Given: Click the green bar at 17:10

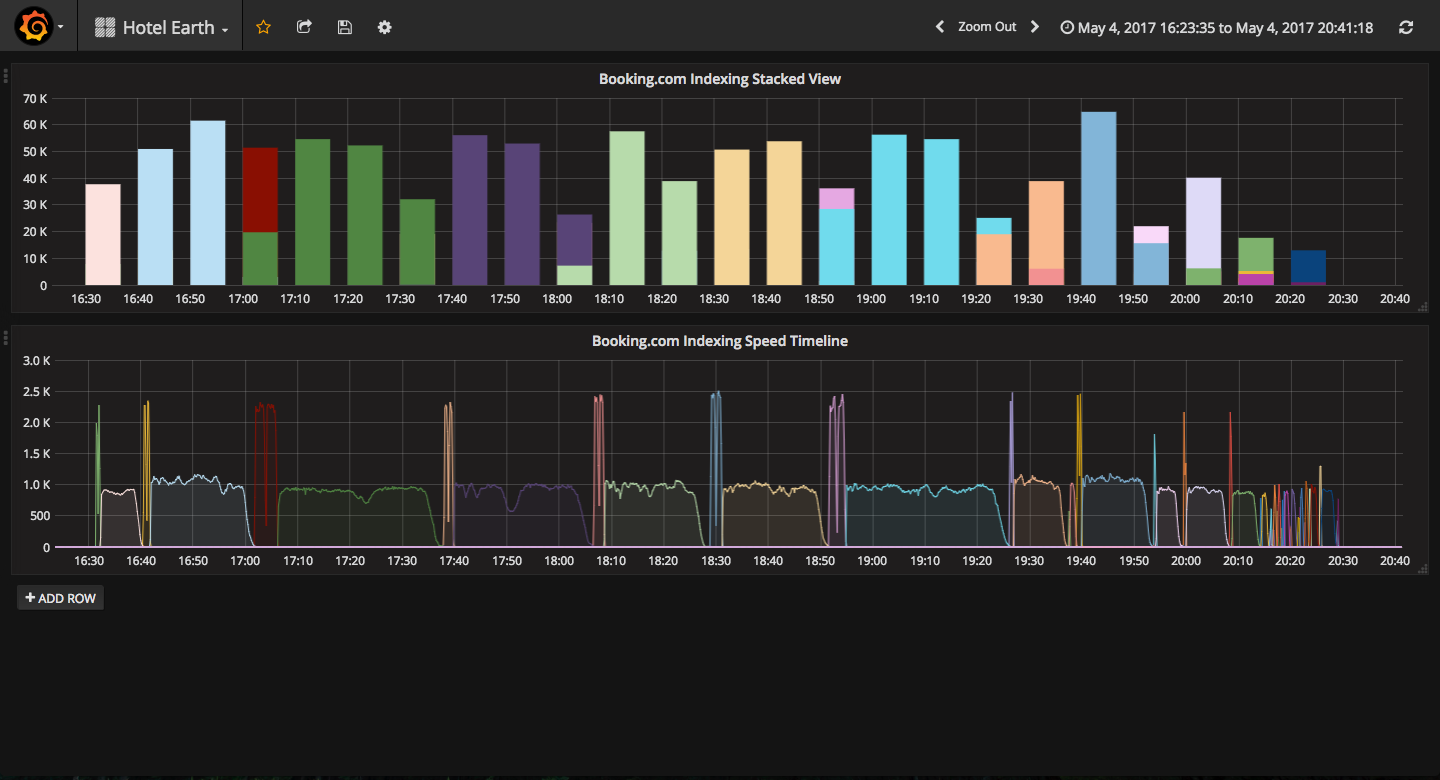Looking at the screenshot, I should pos(313,212).
